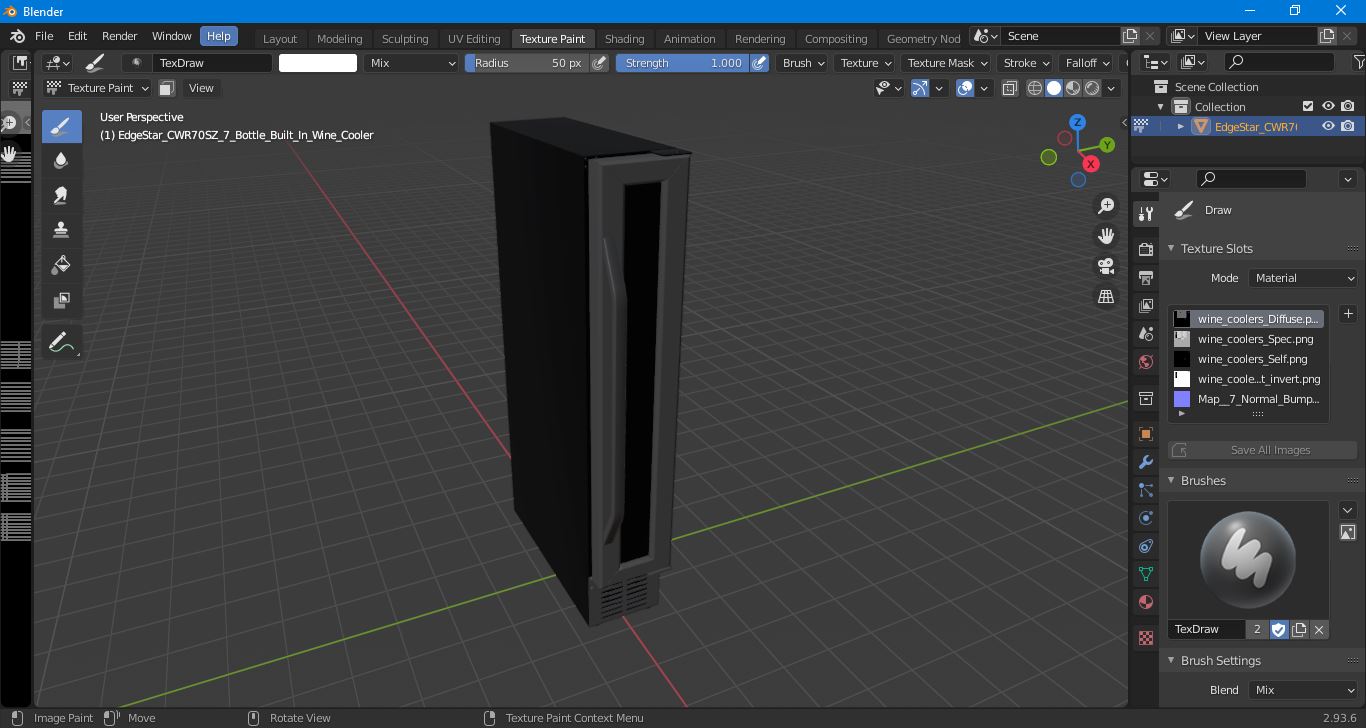This screenshot has width=1366, height=728.
Task: Open Texture Slots Mode Material dropdown
Action: point(1303,278)
